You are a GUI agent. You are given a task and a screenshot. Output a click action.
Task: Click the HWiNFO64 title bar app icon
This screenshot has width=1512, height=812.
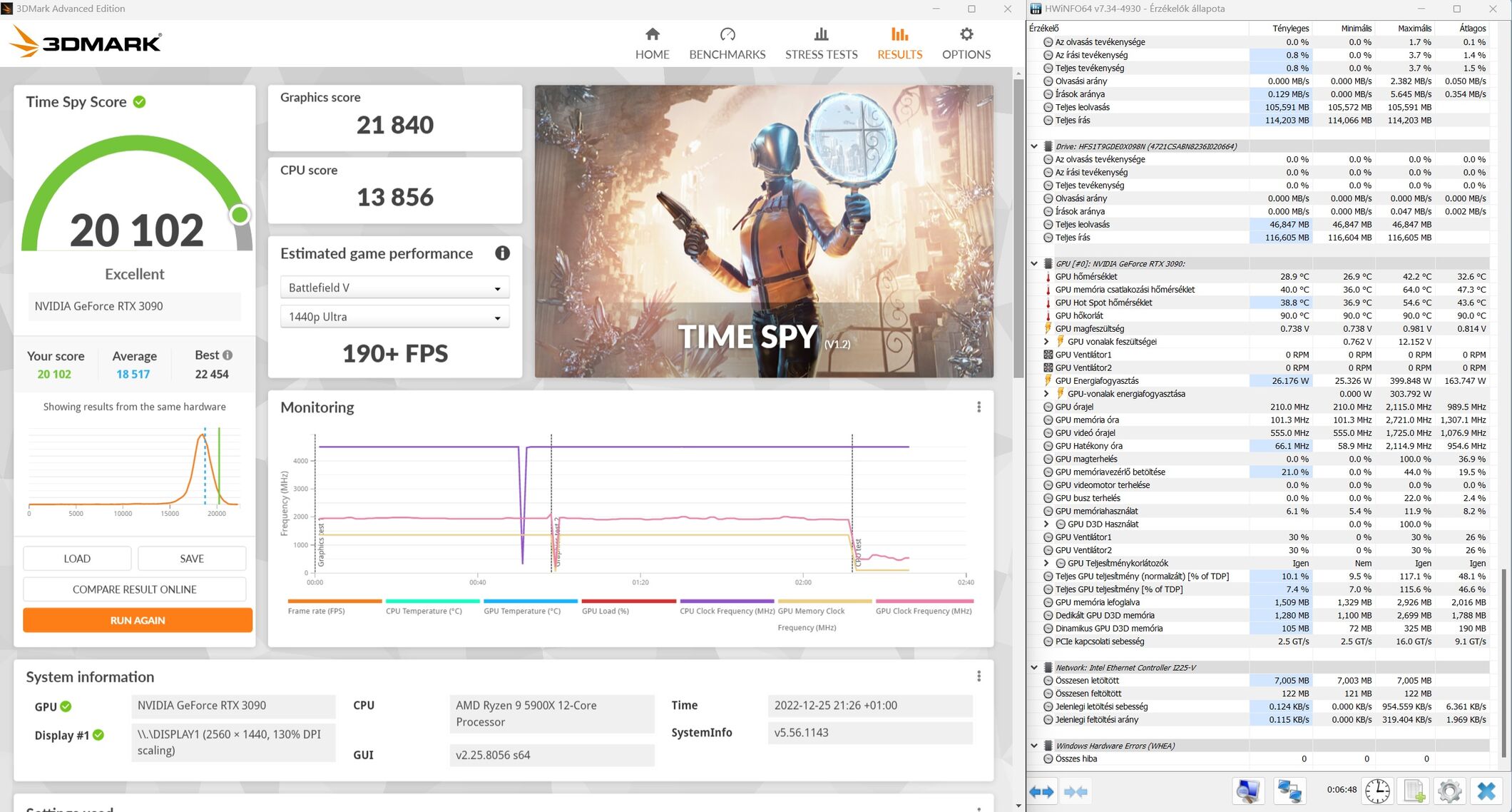tap(1036, 9)
